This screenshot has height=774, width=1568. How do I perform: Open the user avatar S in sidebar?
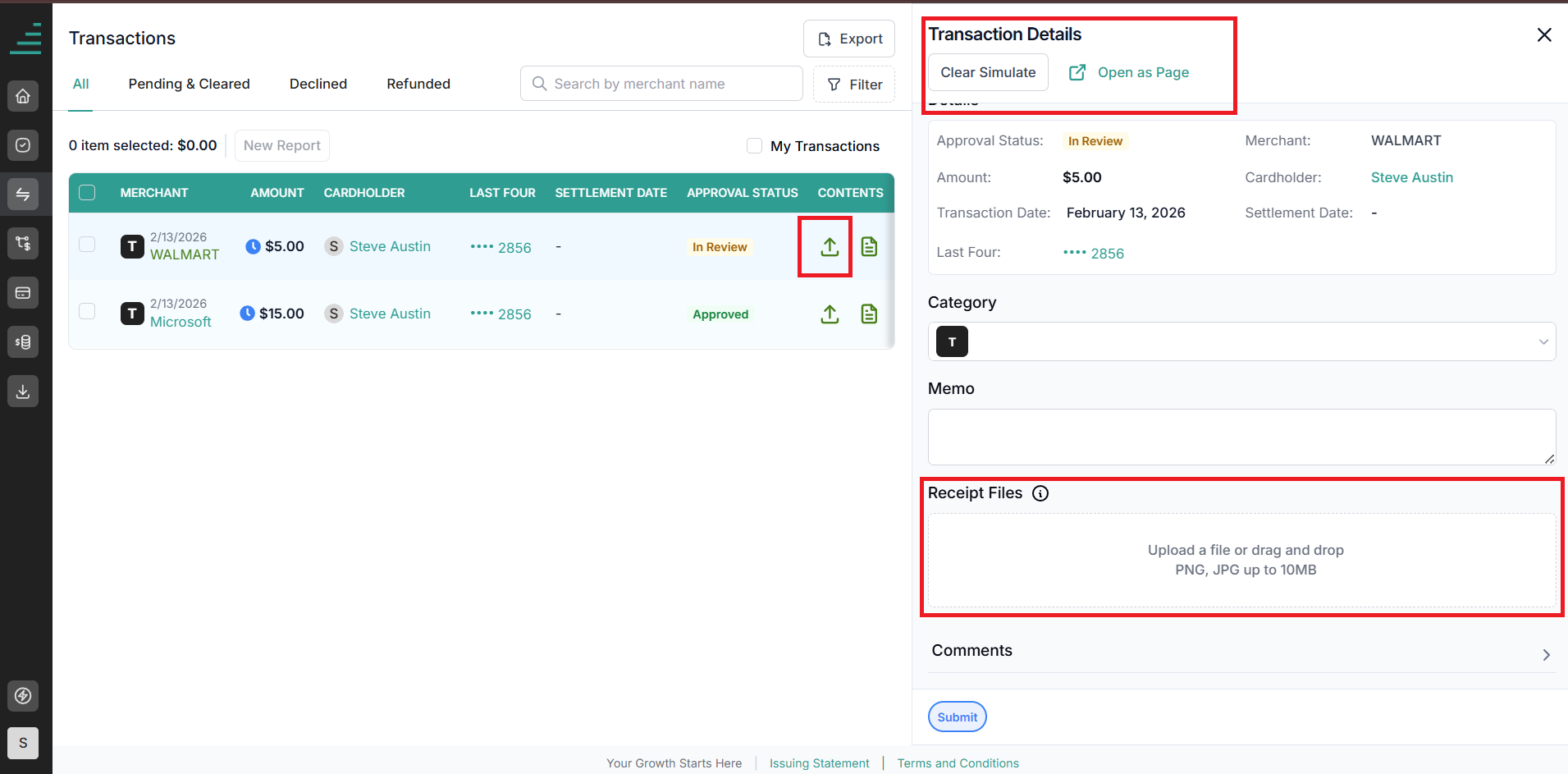click(23, 743)
